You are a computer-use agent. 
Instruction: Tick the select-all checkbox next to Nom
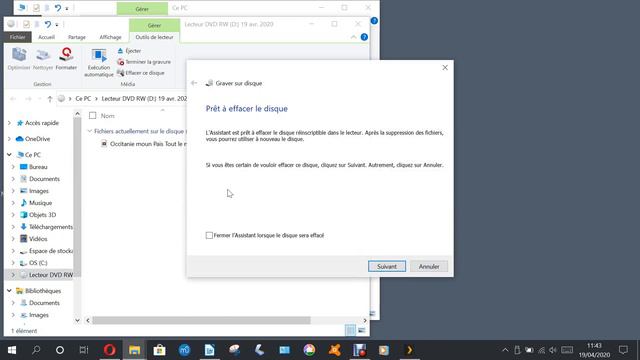(x=93, y=116)
